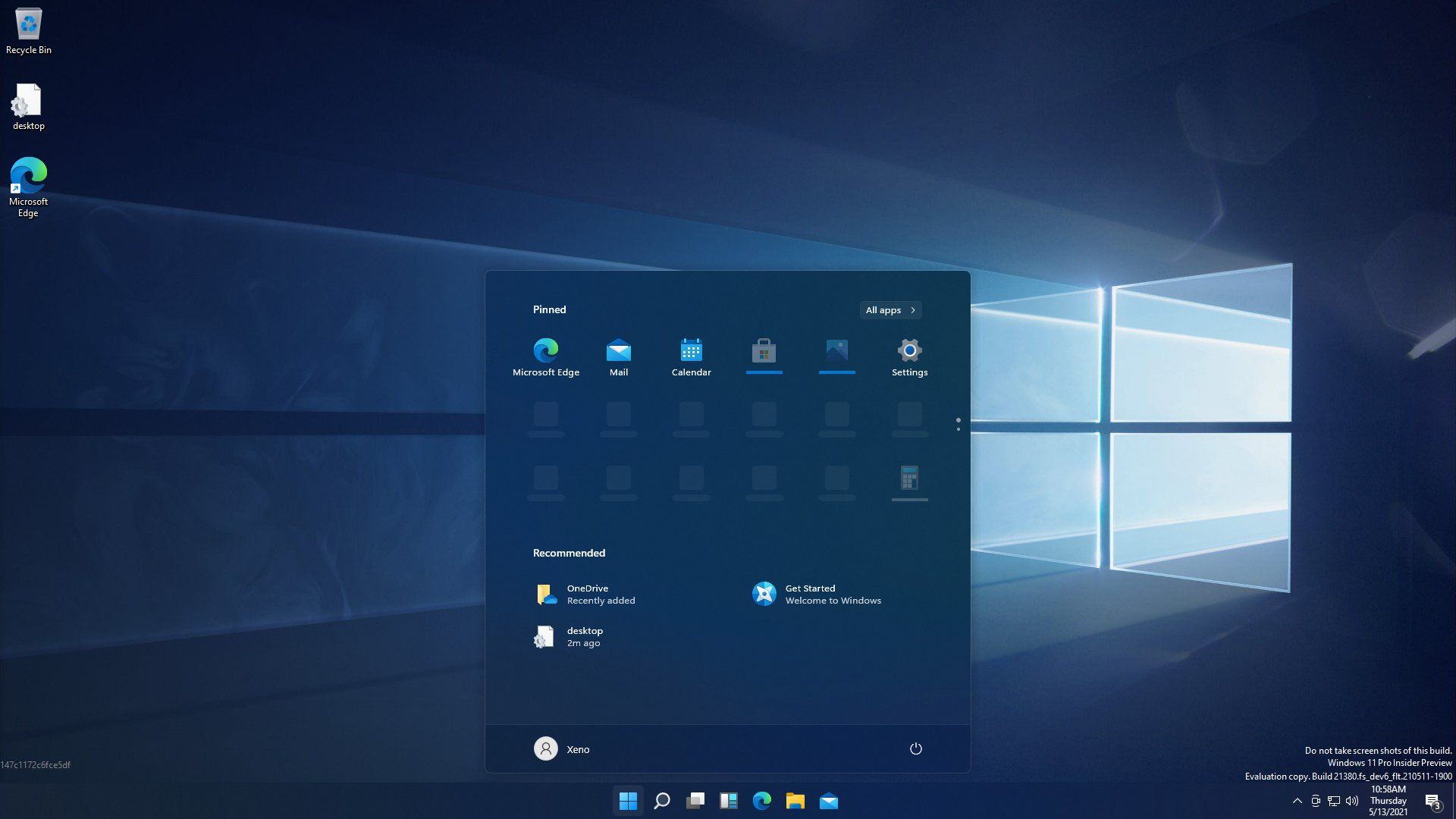This screenshot has width=1456, height=819.
Task: Select Recycle Bin on the desktop
Action: (29, 32)
